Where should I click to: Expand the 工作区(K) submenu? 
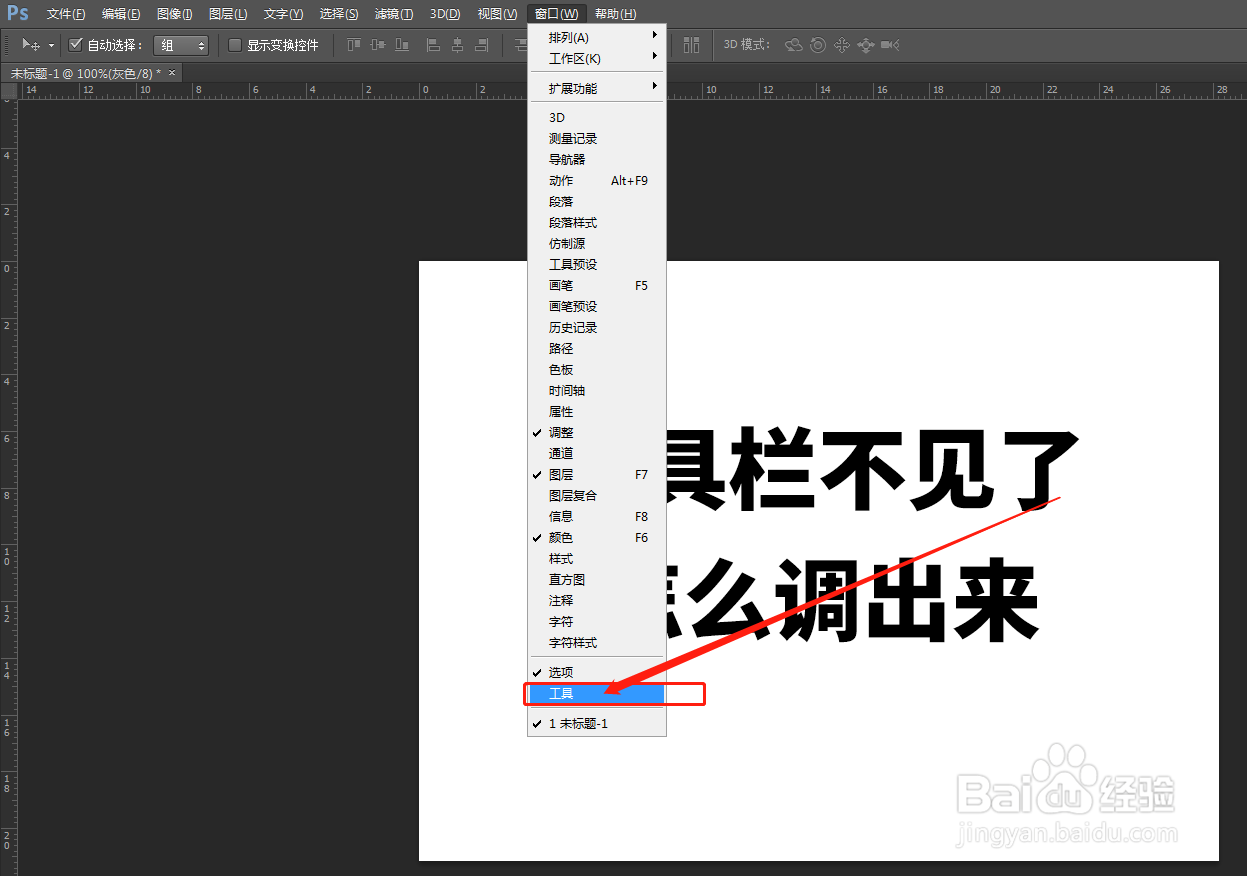pos(597,59)
